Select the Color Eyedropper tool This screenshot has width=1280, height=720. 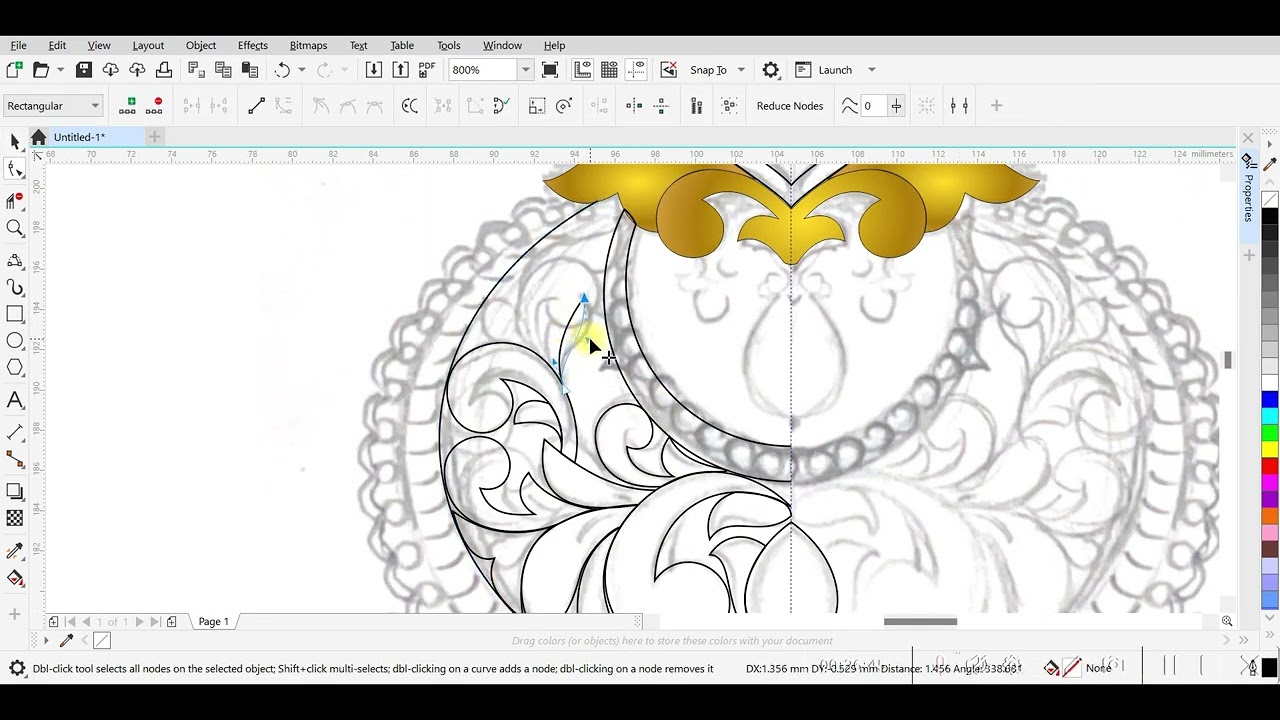point(15,551)
